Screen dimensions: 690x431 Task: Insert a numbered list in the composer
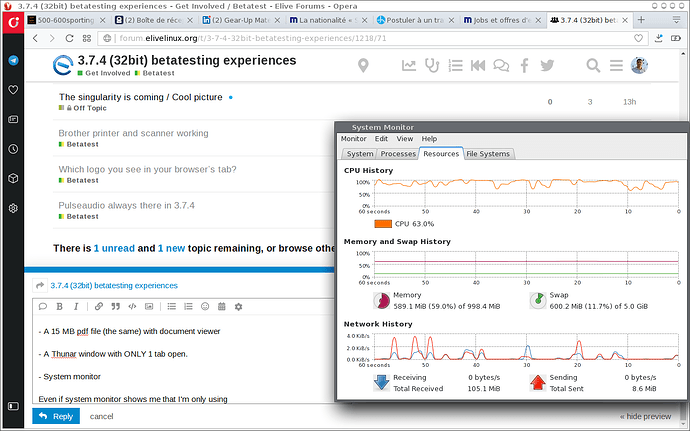pos(188,306)
